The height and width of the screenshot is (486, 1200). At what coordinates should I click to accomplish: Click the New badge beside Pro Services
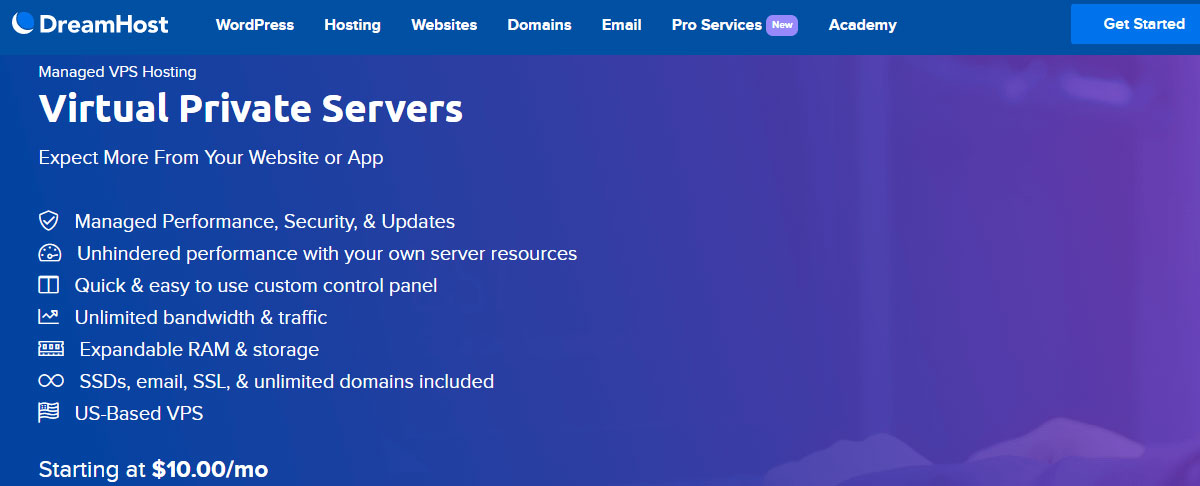tap(782, 25)
